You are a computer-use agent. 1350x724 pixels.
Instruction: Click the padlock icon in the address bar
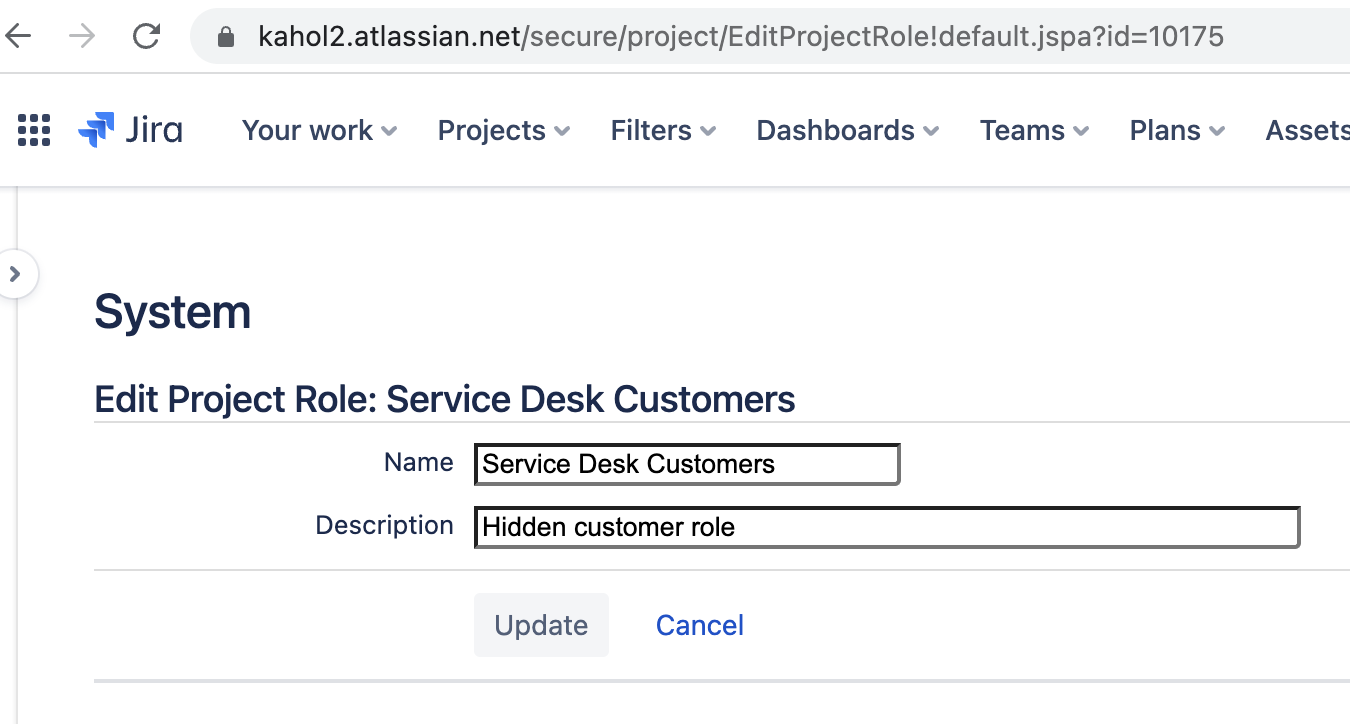pos(225,36)
